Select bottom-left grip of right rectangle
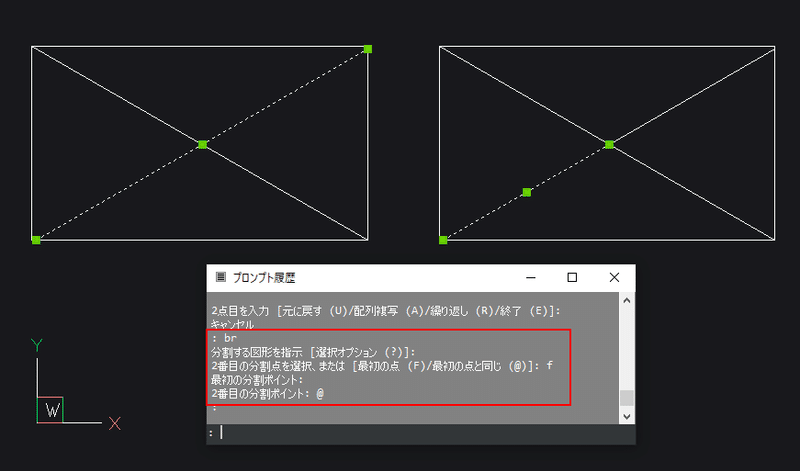800x471 pixels. [x=443, y=240]
